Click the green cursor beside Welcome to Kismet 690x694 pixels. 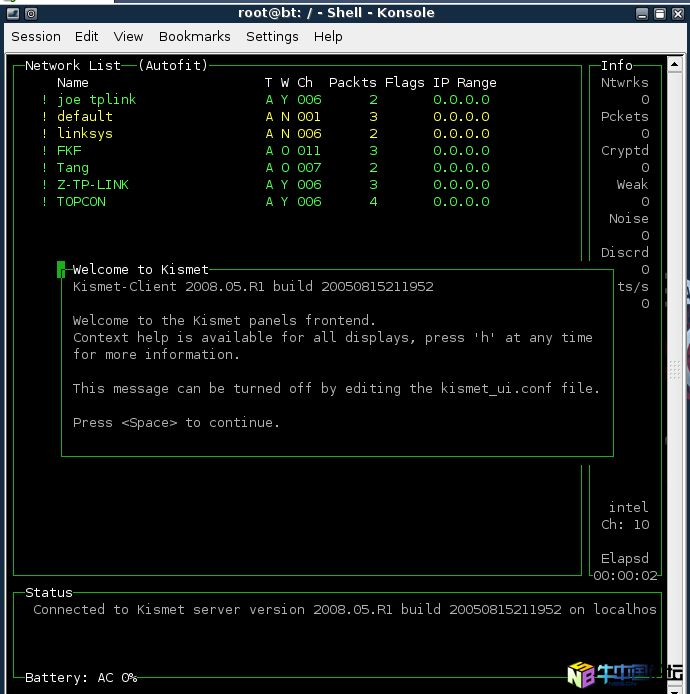61,269
